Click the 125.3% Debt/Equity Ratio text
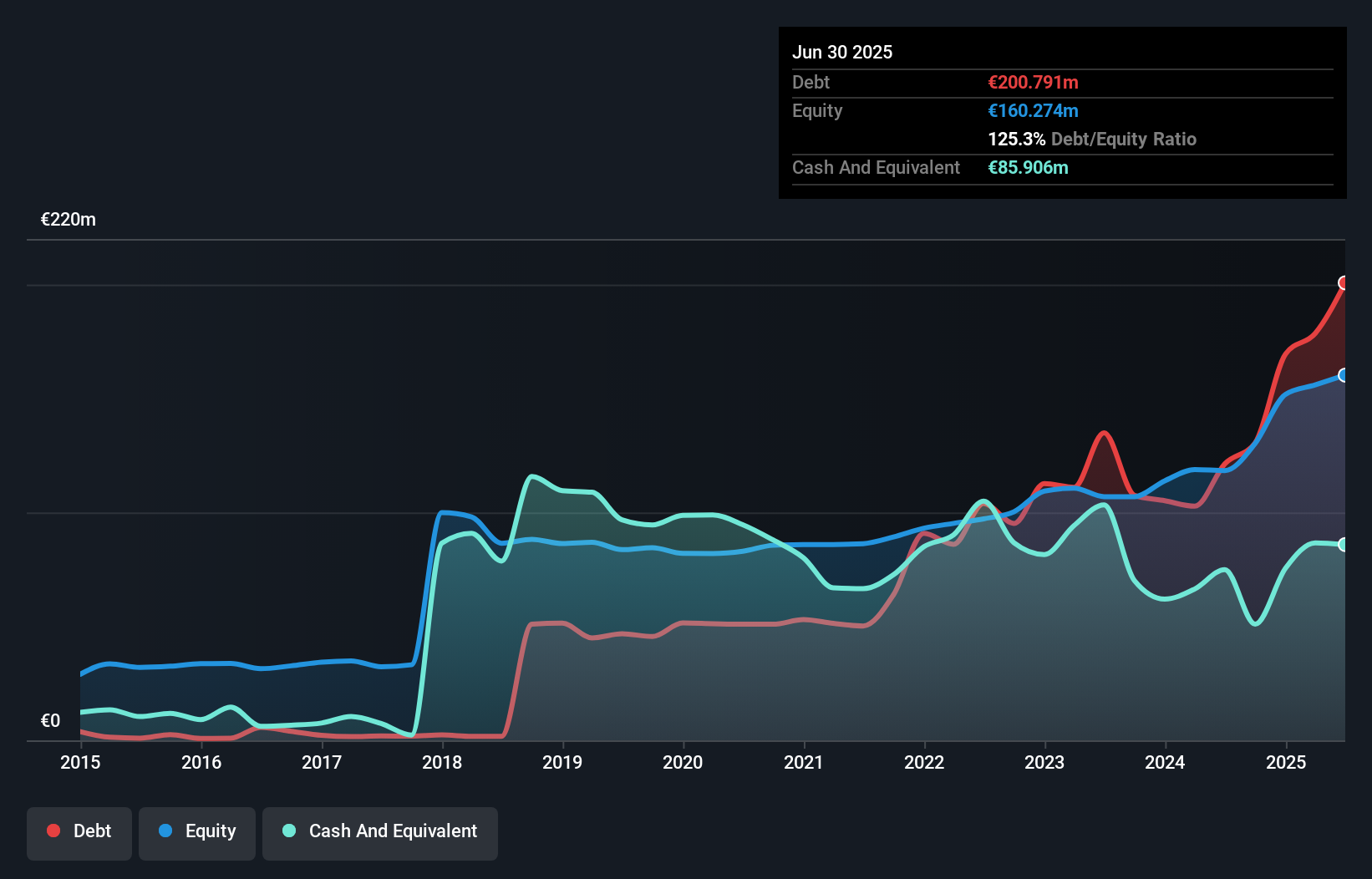Viewport: 1372px width, 879px height. coord(1092,139)
